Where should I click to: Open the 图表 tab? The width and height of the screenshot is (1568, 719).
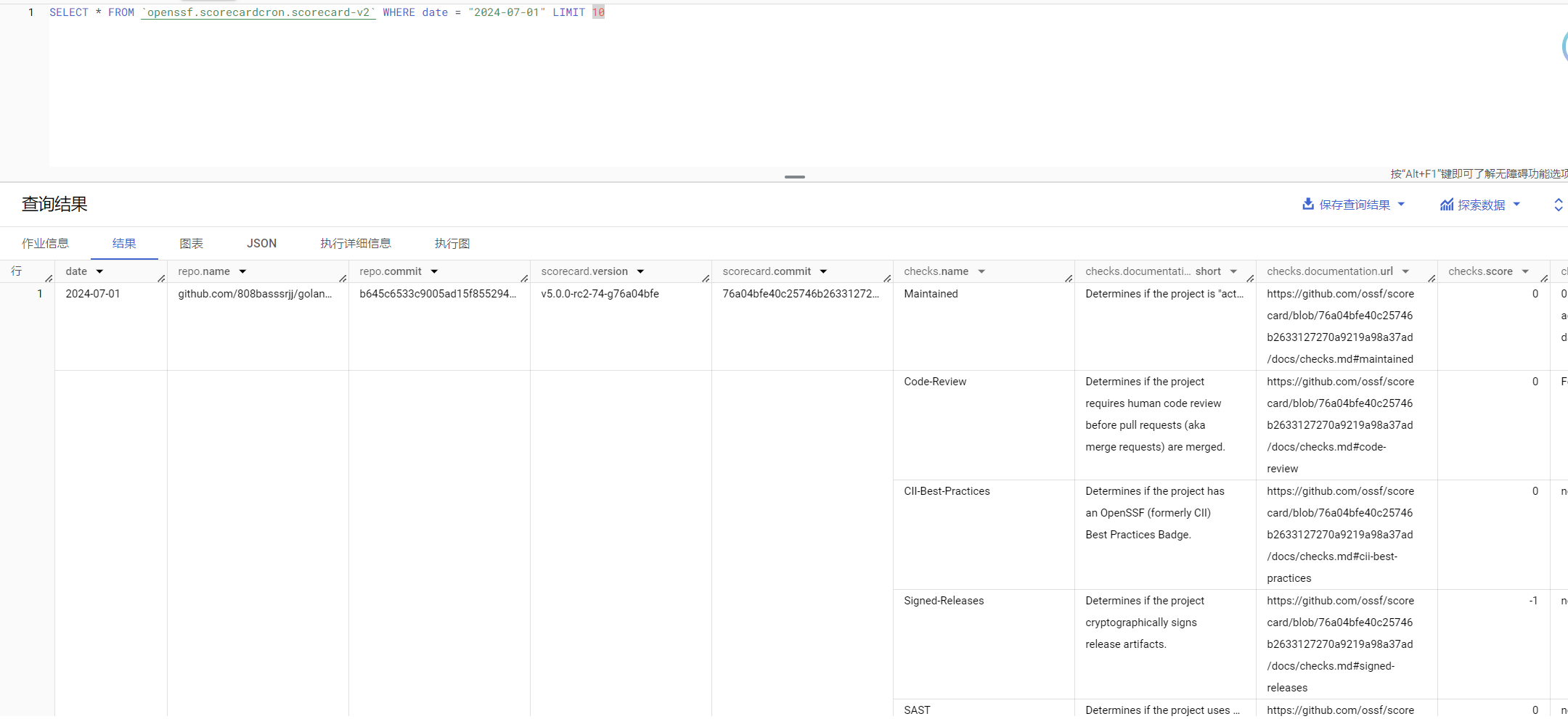pyautogui.click(x=192, y=243)
